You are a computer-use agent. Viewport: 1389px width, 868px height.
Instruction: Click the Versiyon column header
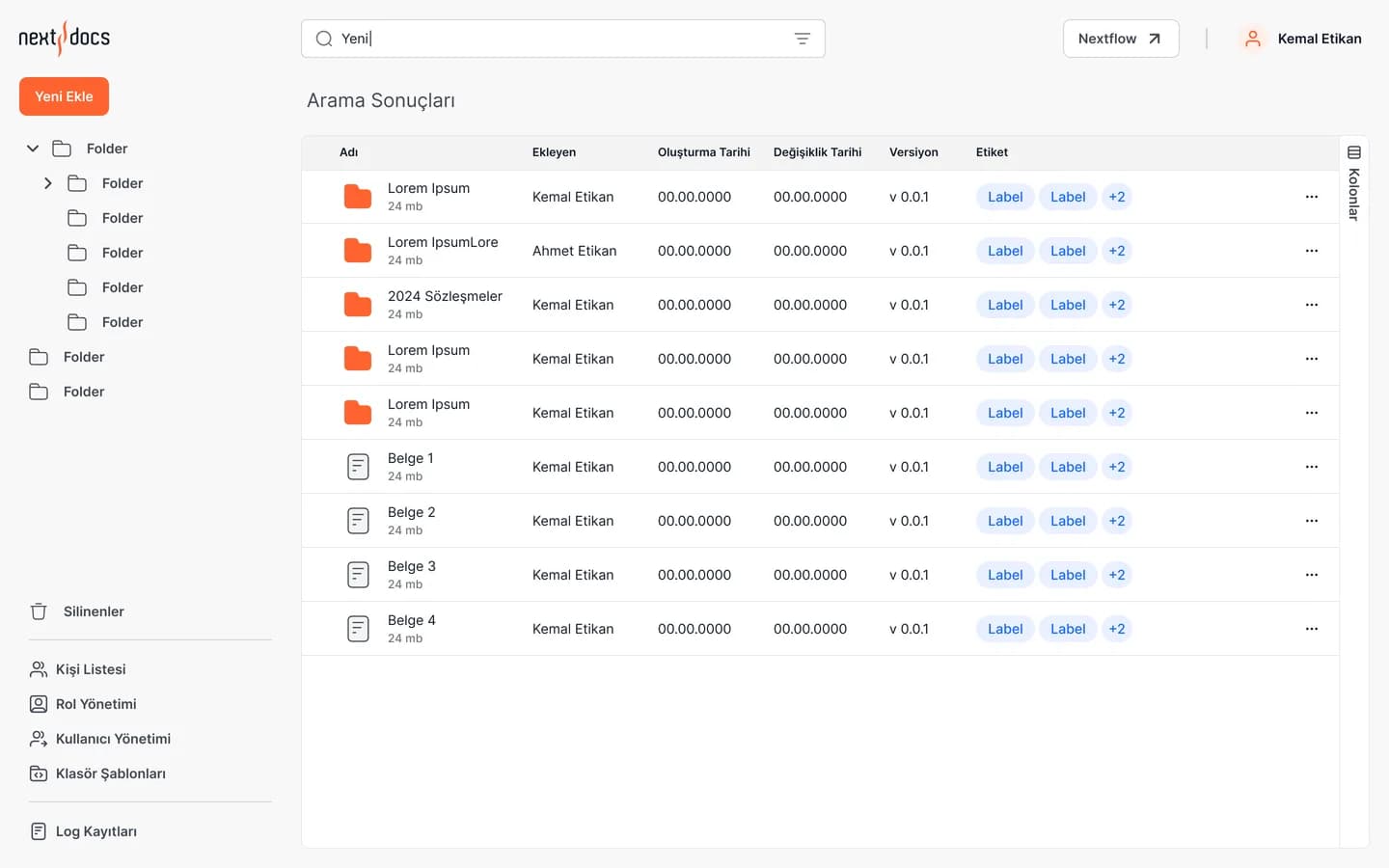913,152
